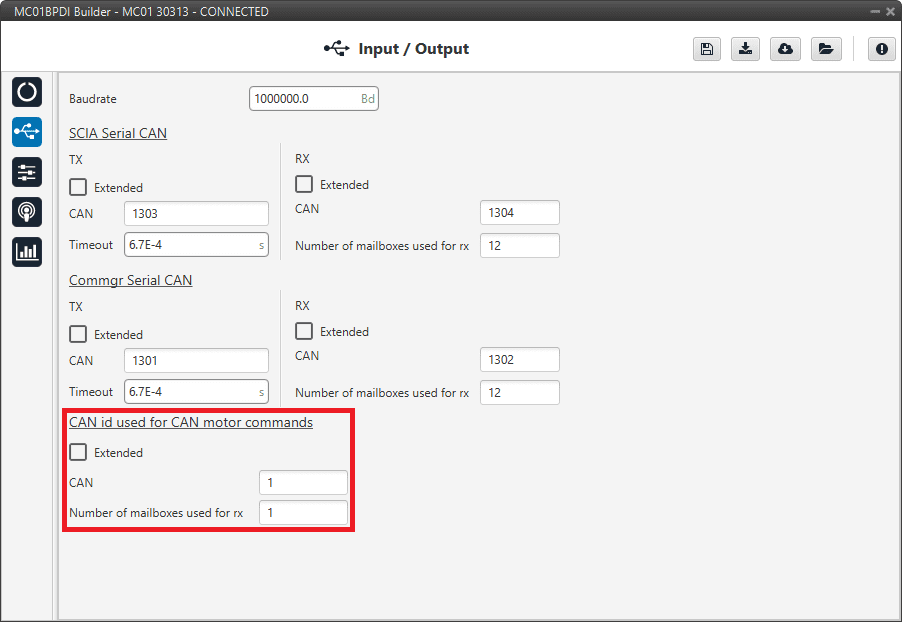The width and height of the screenshot is (902, 622).
Task: Click the Baudrate field showing 1000000.0
Action: (314, 98)
